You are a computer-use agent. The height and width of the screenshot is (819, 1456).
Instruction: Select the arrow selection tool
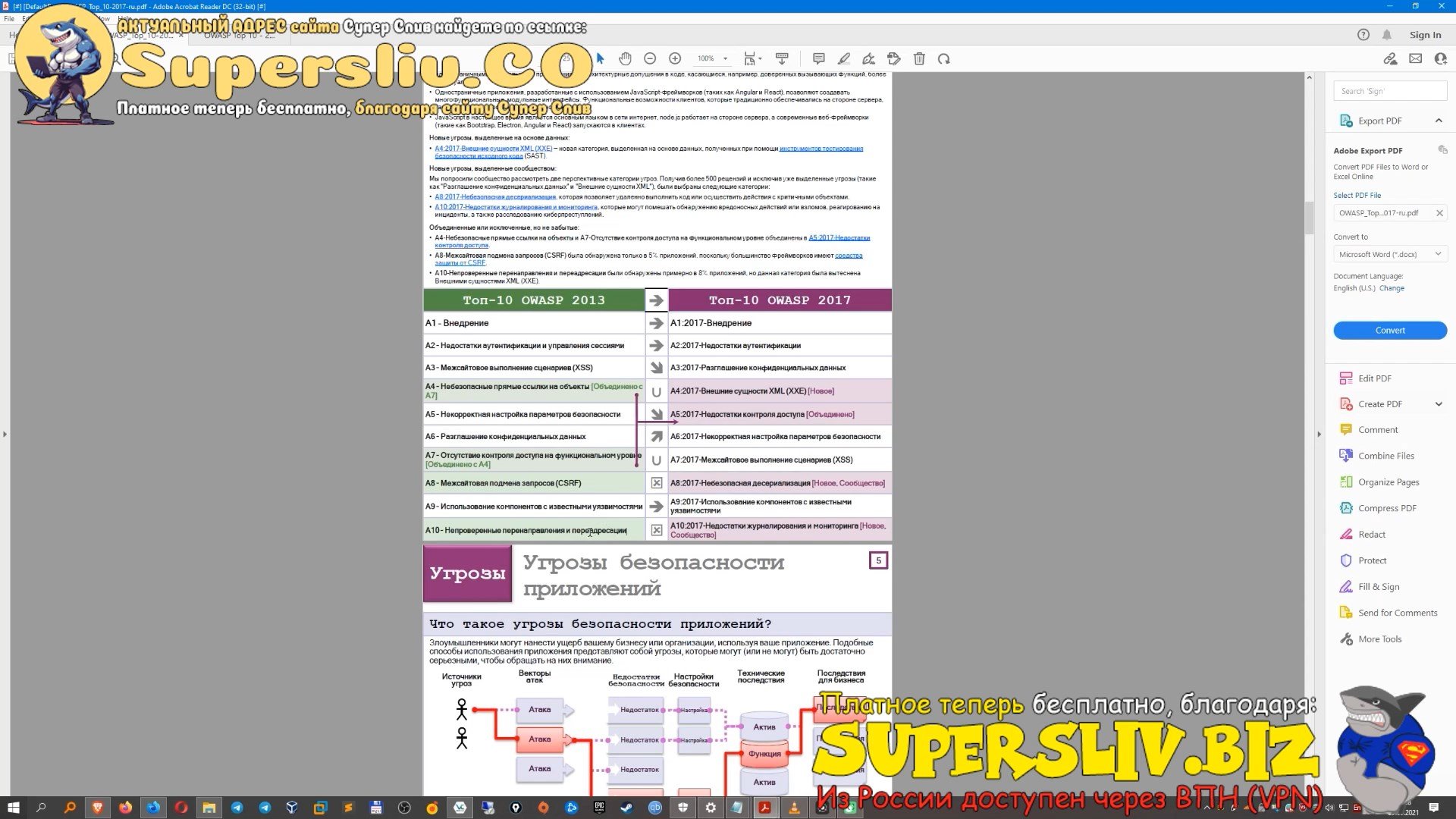click(x=601, y=58)
